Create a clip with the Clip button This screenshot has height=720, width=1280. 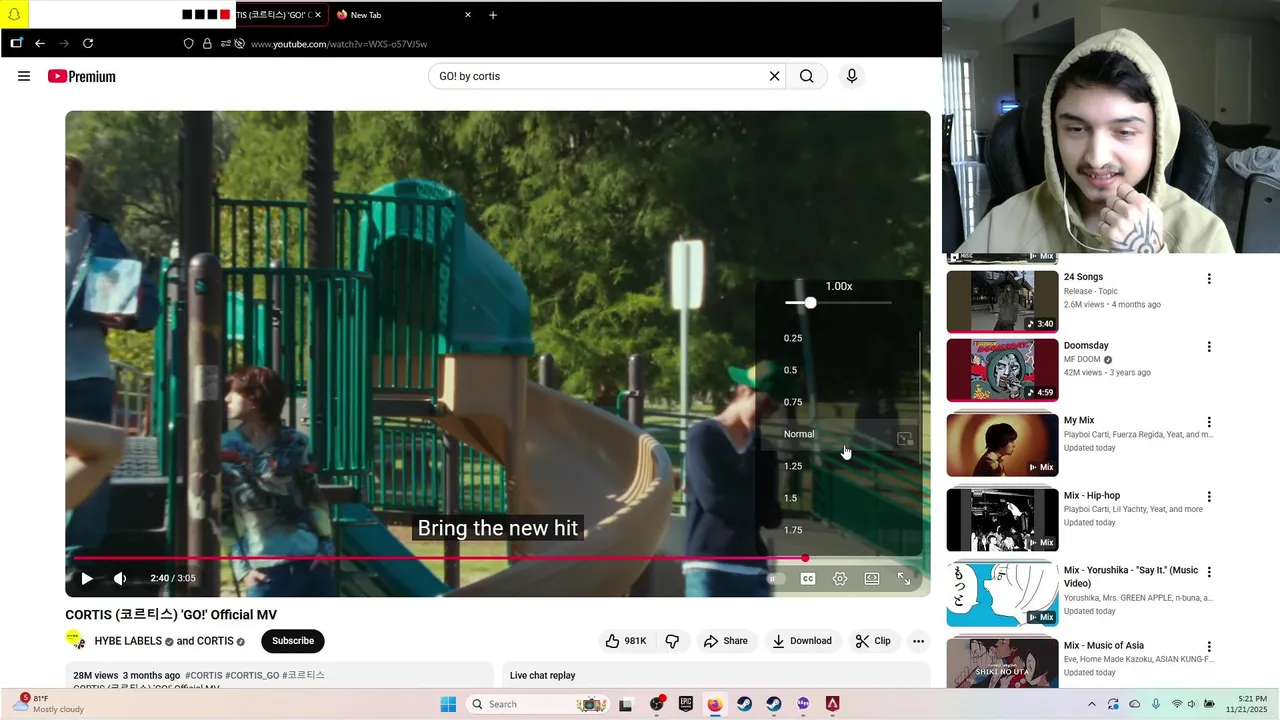point(872,641)
